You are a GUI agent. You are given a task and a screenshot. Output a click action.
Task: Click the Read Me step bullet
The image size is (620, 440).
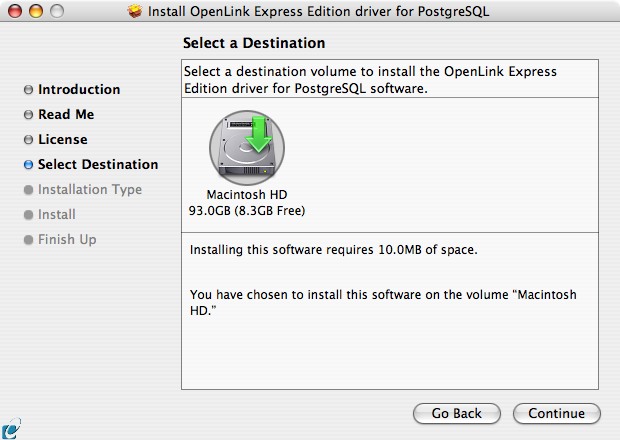[28, 115]
